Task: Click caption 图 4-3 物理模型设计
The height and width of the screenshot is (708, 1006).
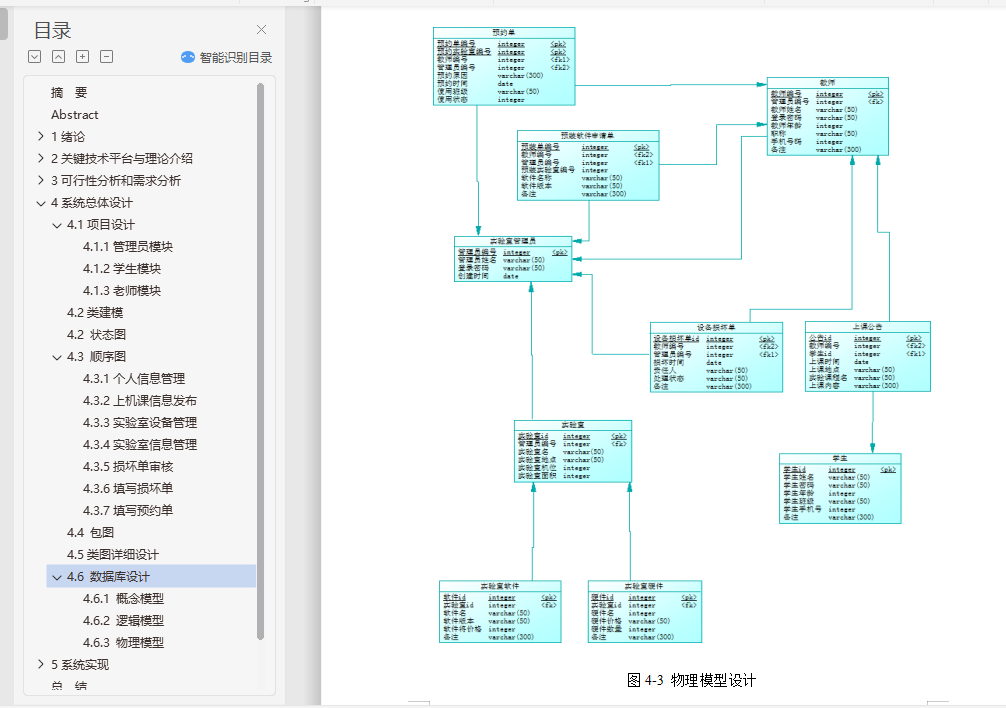Action: pos(691,680)
